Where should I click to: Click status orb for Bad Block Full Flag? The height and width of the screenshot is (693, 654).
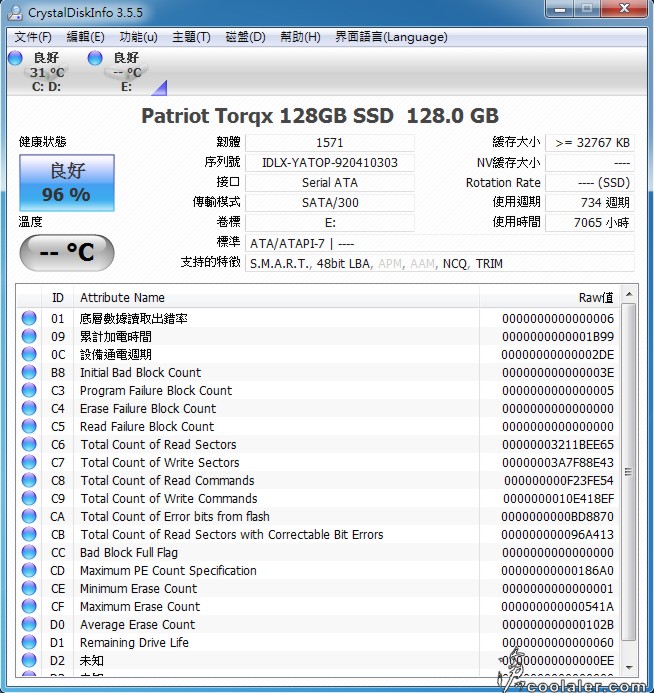click(x=29, y=552)
